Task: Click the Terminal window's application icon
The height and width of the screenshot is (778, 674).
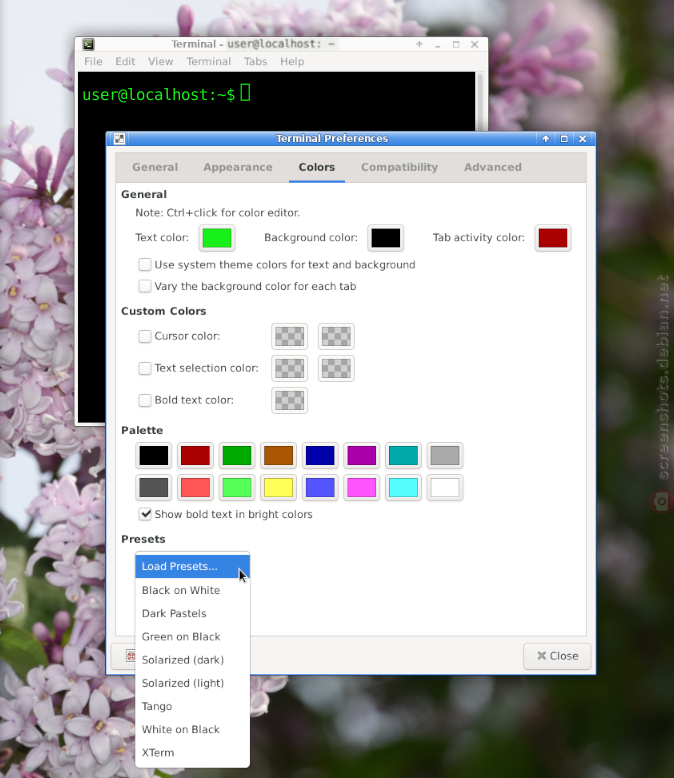Action: pos(88,45)
